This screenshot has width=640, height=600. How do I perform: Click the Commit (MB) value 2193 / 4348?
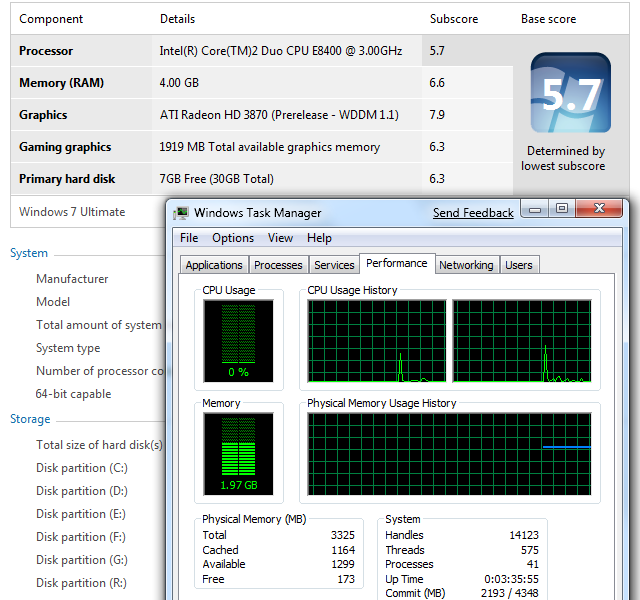tap(509, 593)
